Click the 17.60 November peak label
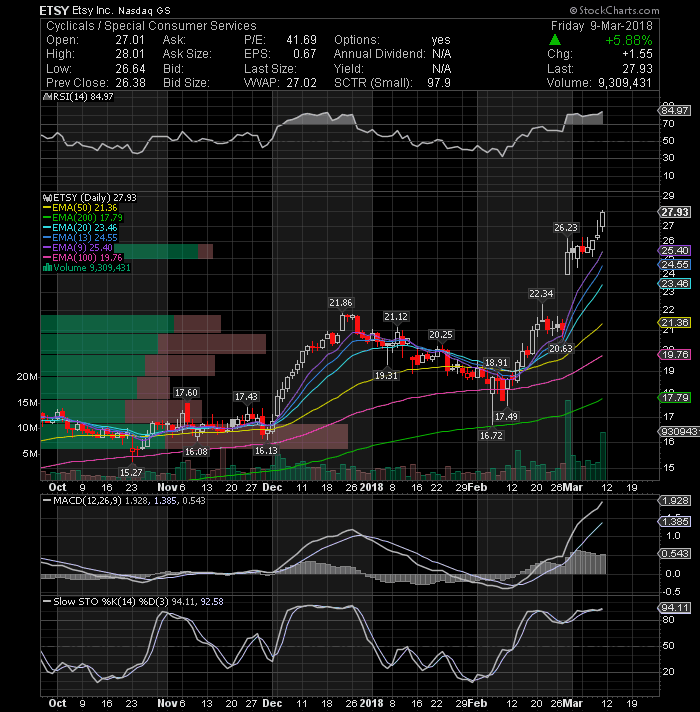Image resolution: width=700 pixels, height=712 pixels. [x=186, y=393]
